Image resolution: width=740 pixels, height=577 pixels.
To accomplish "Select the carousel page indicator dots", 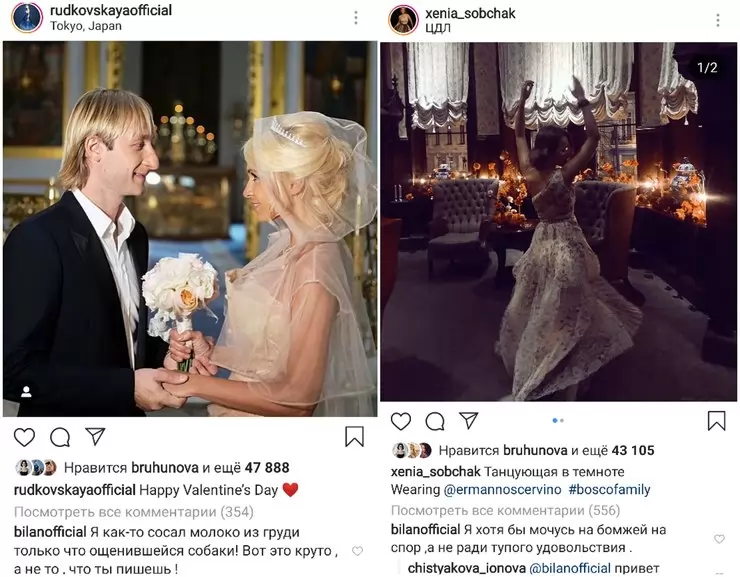I will tap(558, 420).
